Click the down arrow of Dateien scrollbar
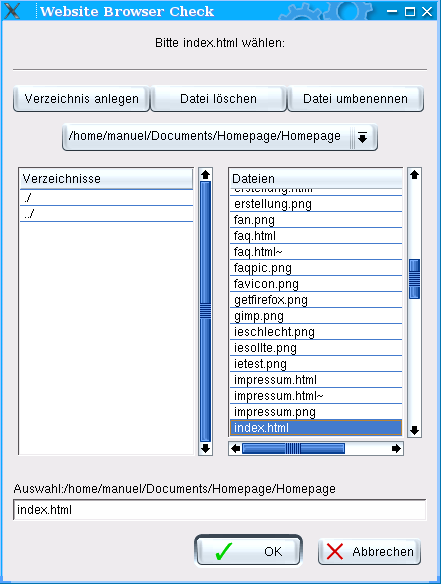The height and width of the screenshot is (584, 441). coord(414,431)
